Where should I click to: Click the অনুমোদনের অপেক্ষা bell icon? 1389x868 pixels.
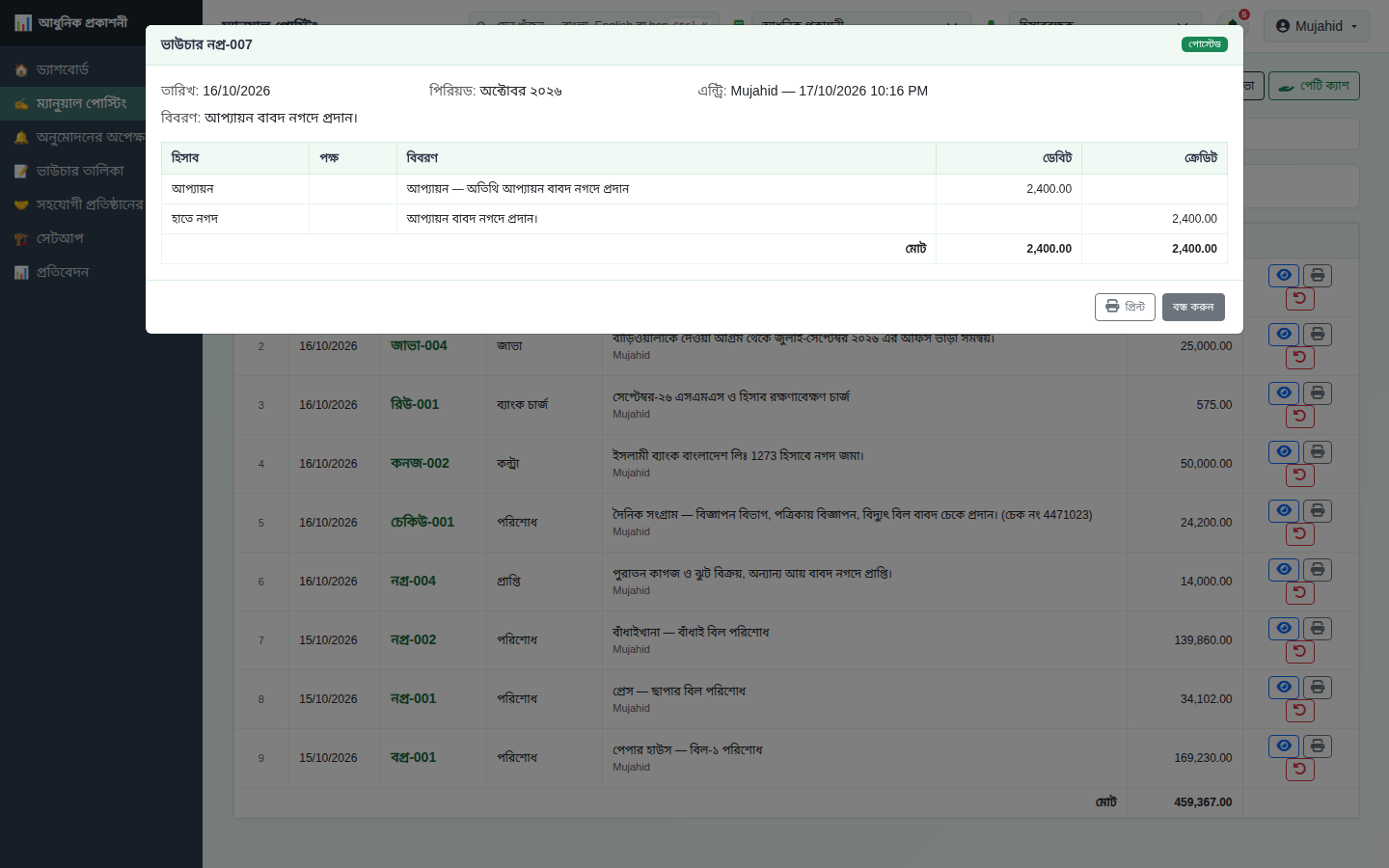click(x=21, y=138)
